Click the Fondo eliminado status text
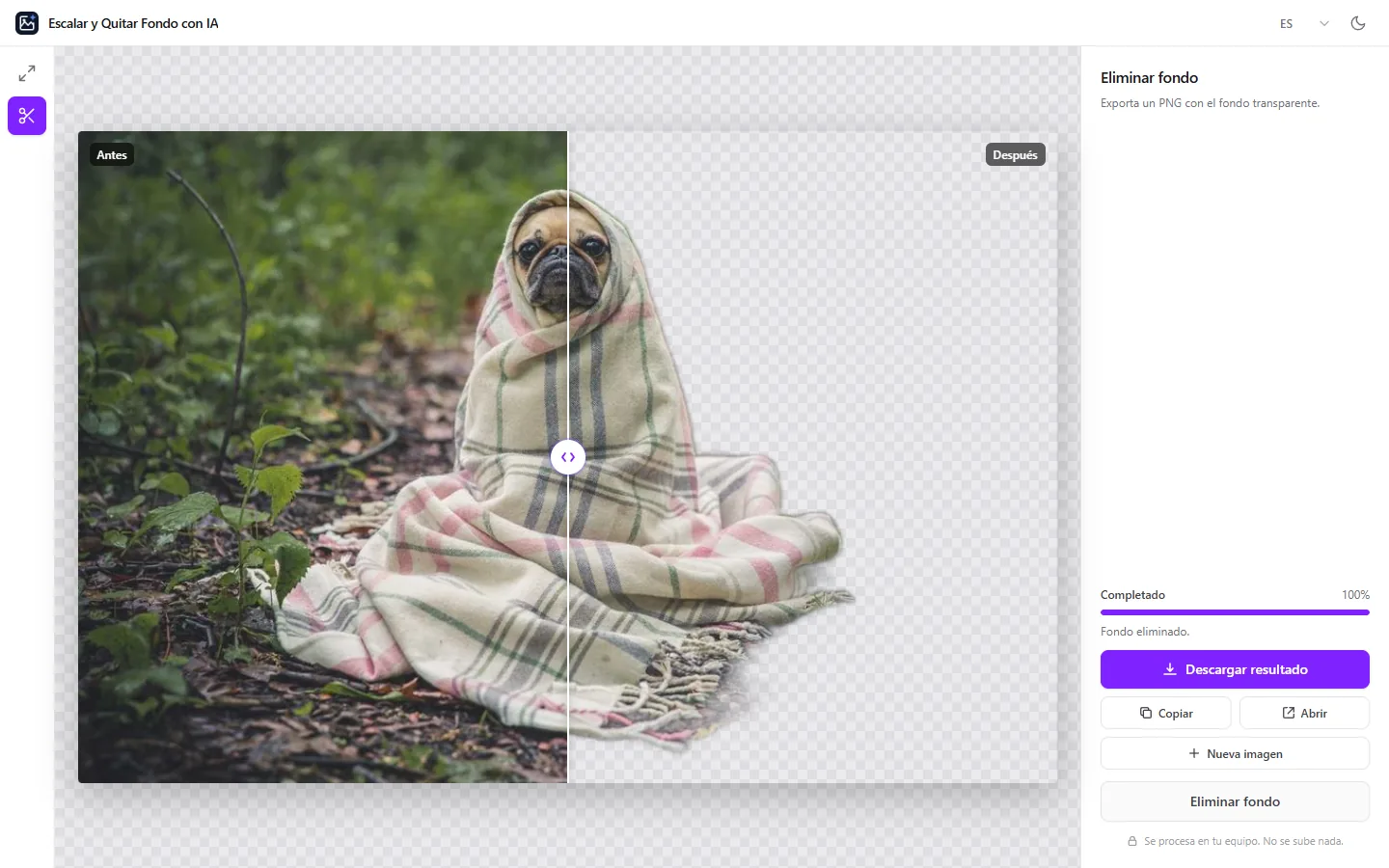1389x868 pixels. coord(1145,632)
